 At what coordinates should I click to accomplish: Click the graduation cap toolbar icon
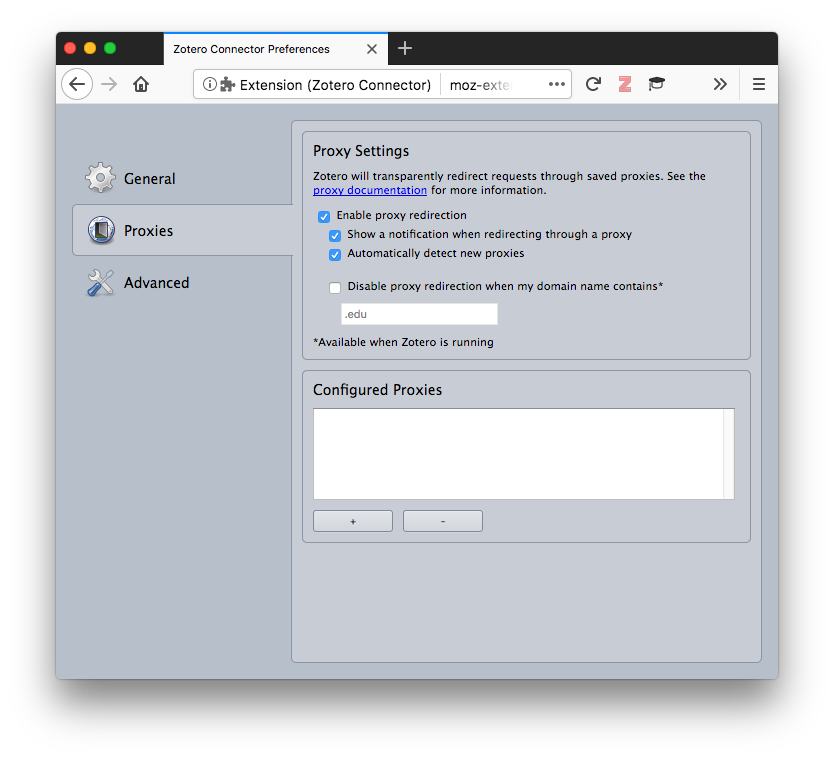(x=656, y=84)
